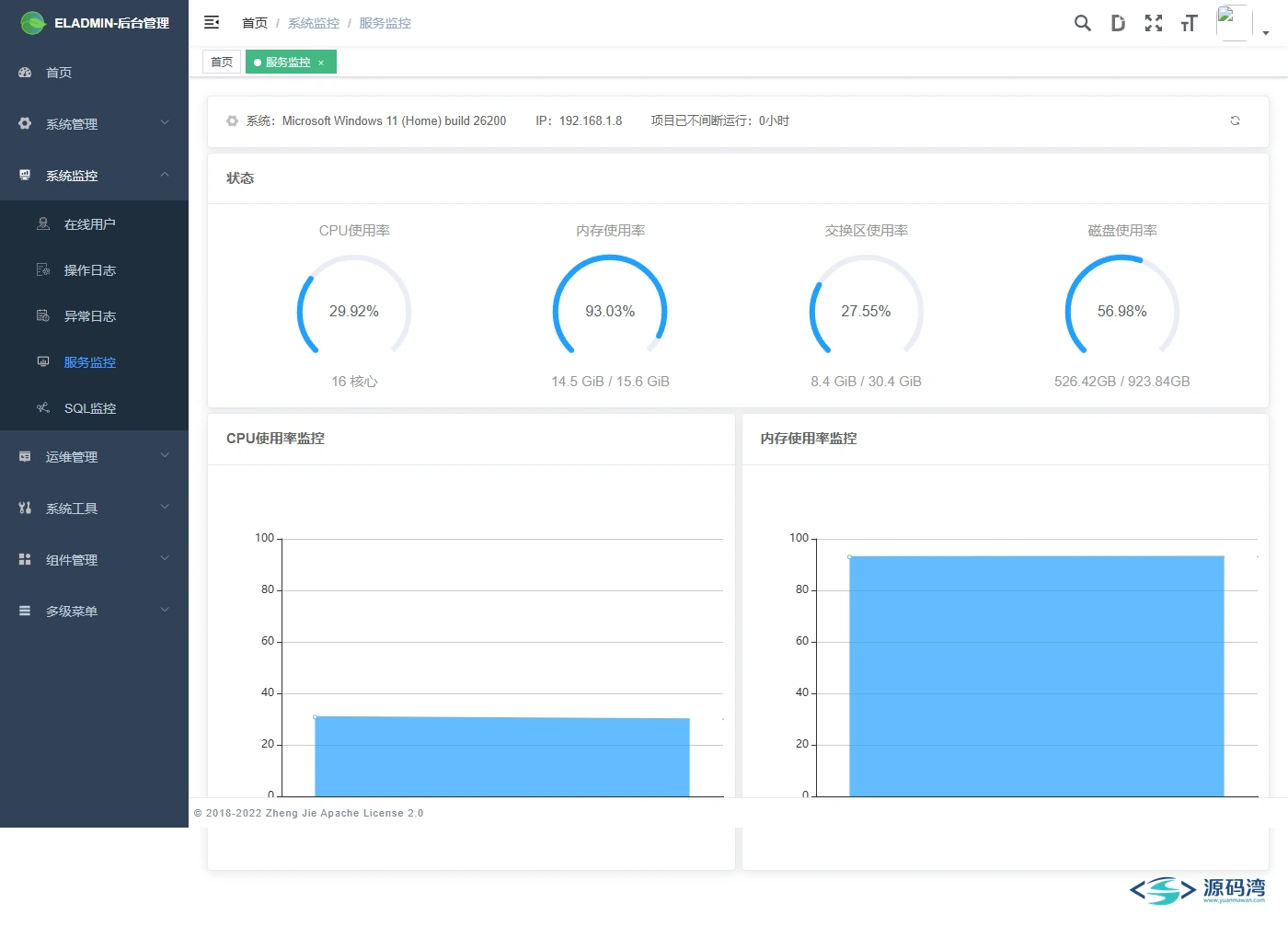Open the avatar dropdown arrow
1288x926 pixels.
tap(1266, 33)
